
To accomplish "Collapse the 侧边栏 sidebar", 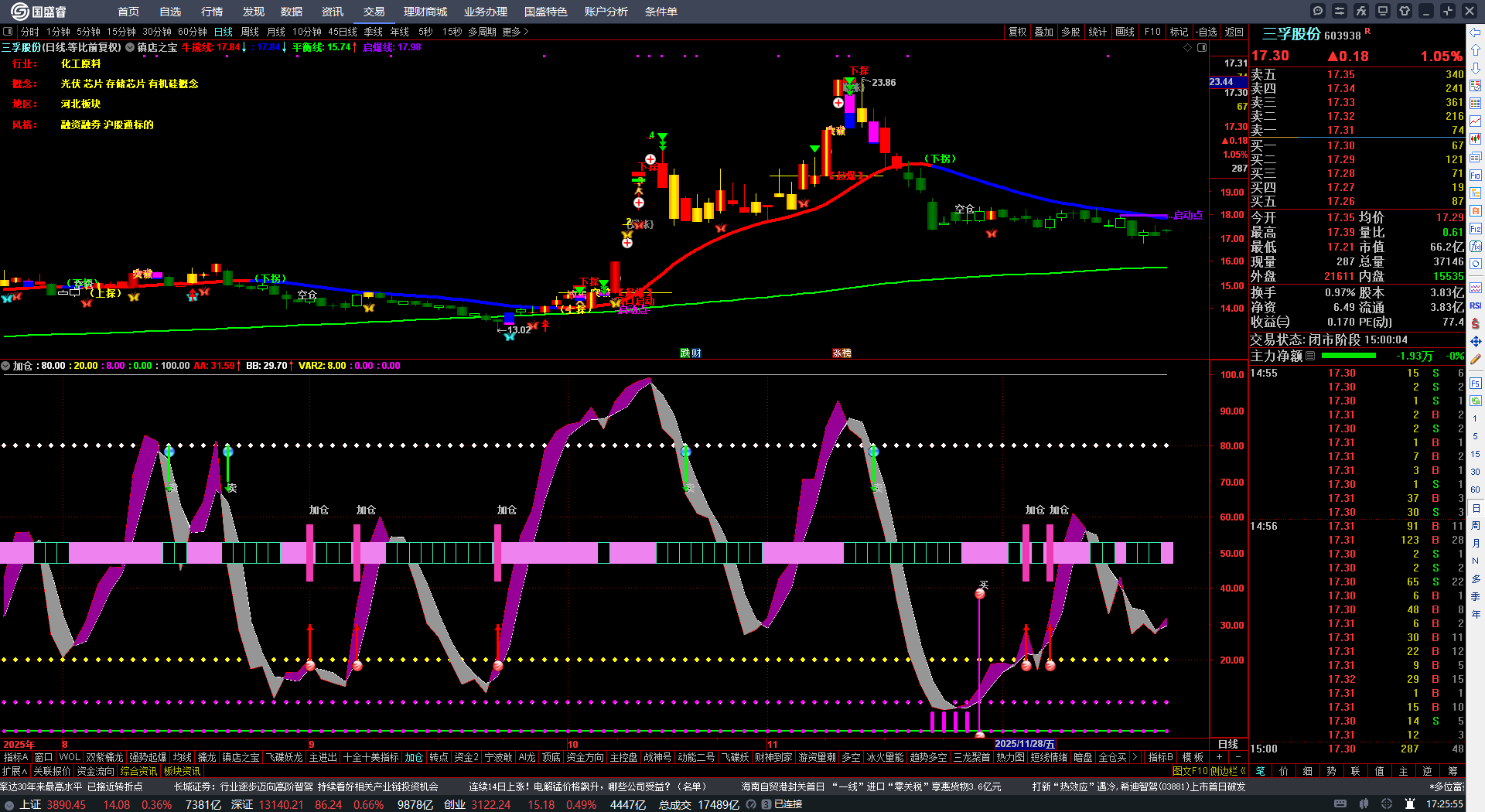I will coord(1231,771).
